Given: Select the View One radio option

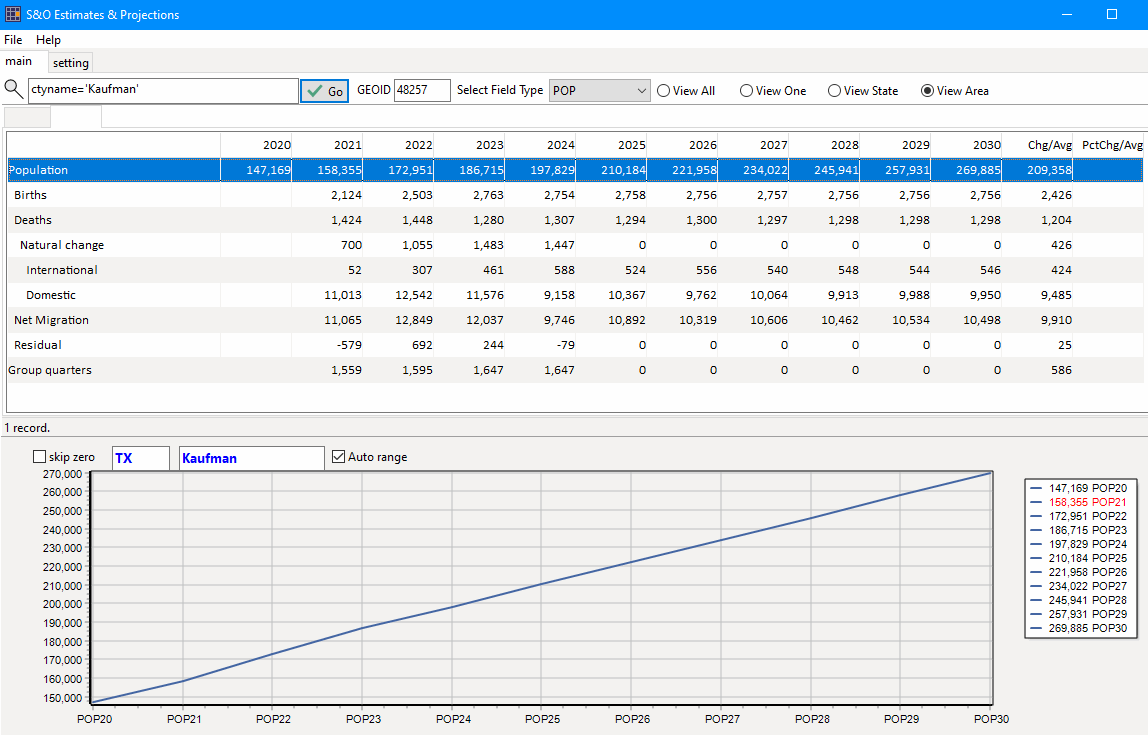Looking at the screenshot, I should point(746,91).
